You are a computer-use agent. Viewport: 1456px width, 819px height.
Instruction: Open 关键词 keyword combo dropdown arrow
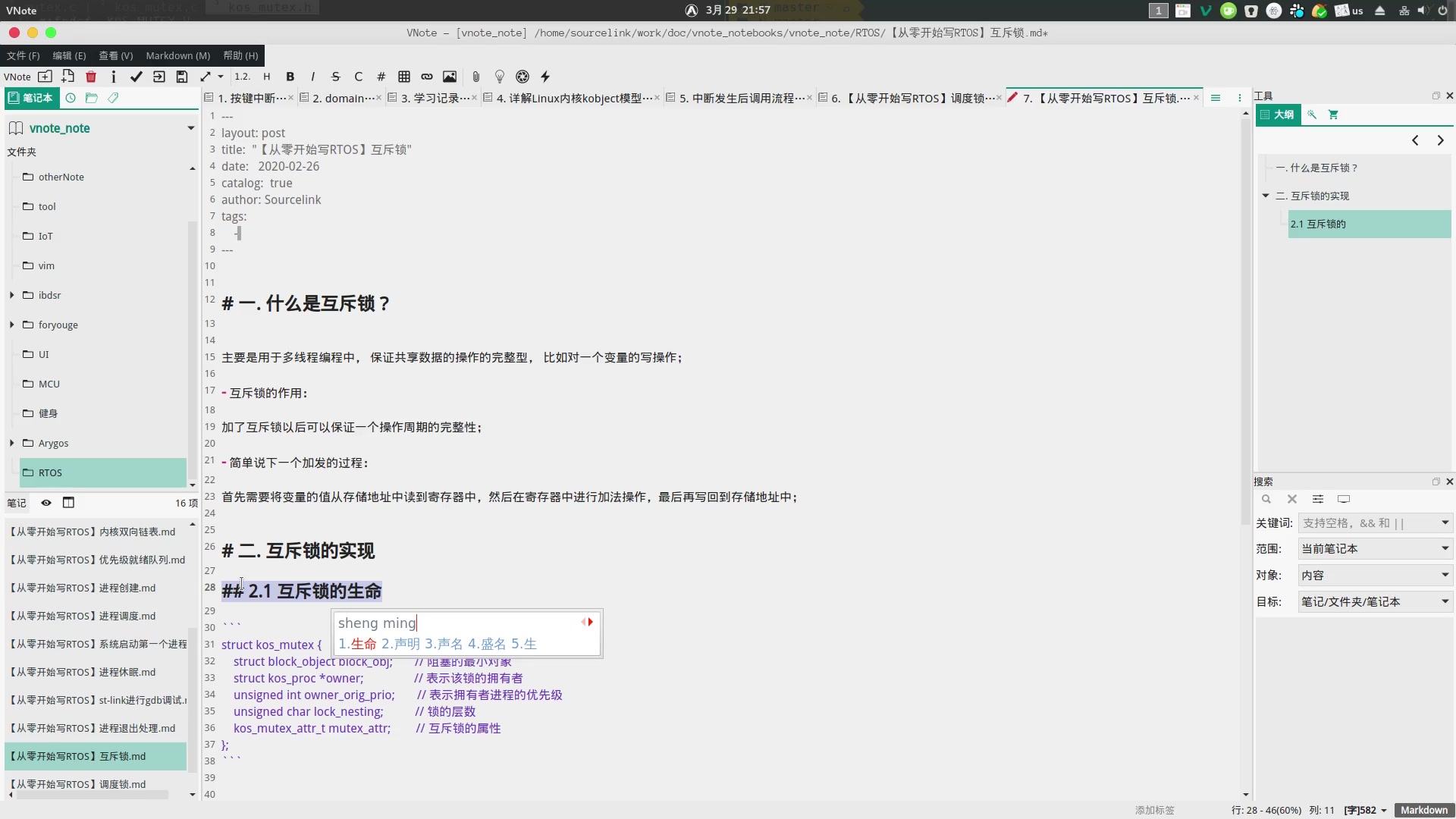point(1445,522)
